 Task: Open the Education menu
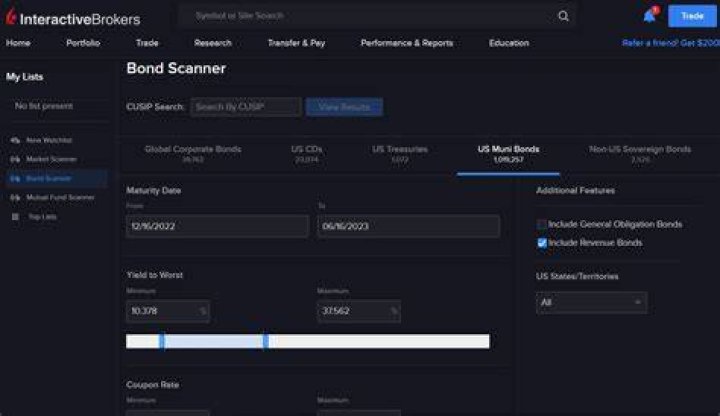click(x=509, y=43)
